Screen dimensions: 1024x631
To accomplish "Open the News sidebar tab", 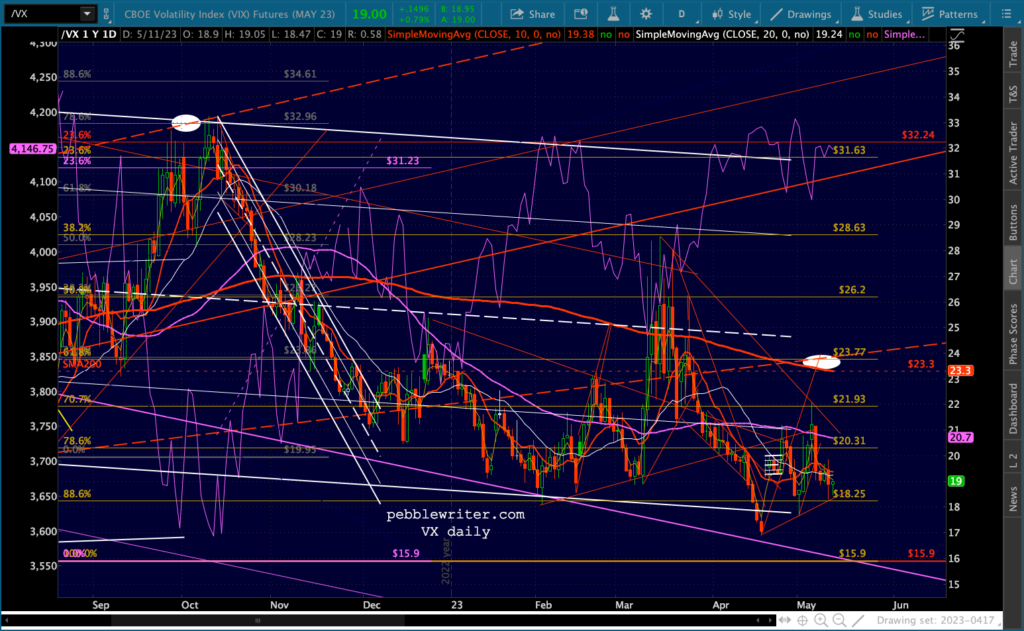I will [1013, 498].
